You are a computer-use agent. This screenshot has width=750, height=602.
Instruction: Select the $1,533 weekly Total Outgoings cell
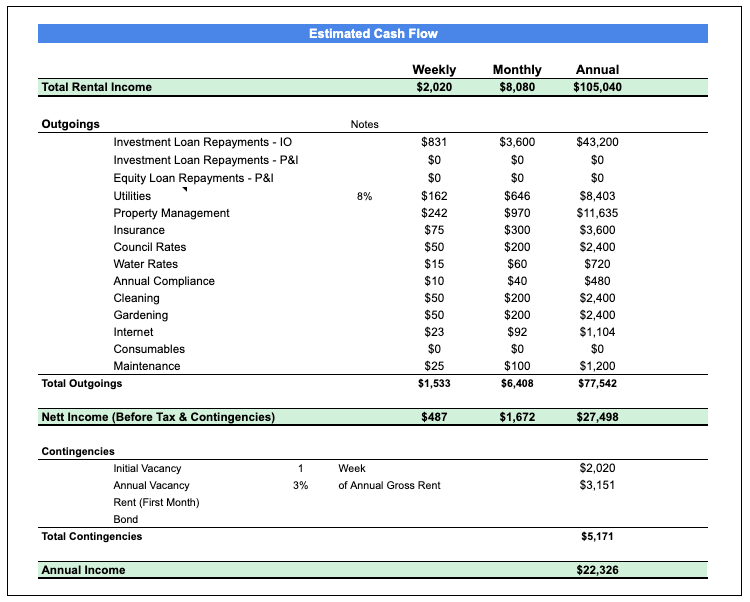[x=434, y=383]
